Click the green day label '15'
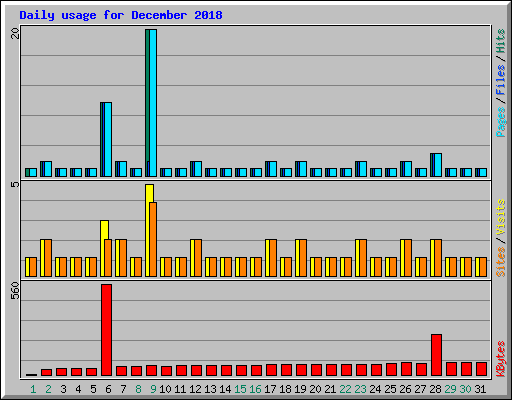Screen dimensions: 512x400 [x=240, y=389]
